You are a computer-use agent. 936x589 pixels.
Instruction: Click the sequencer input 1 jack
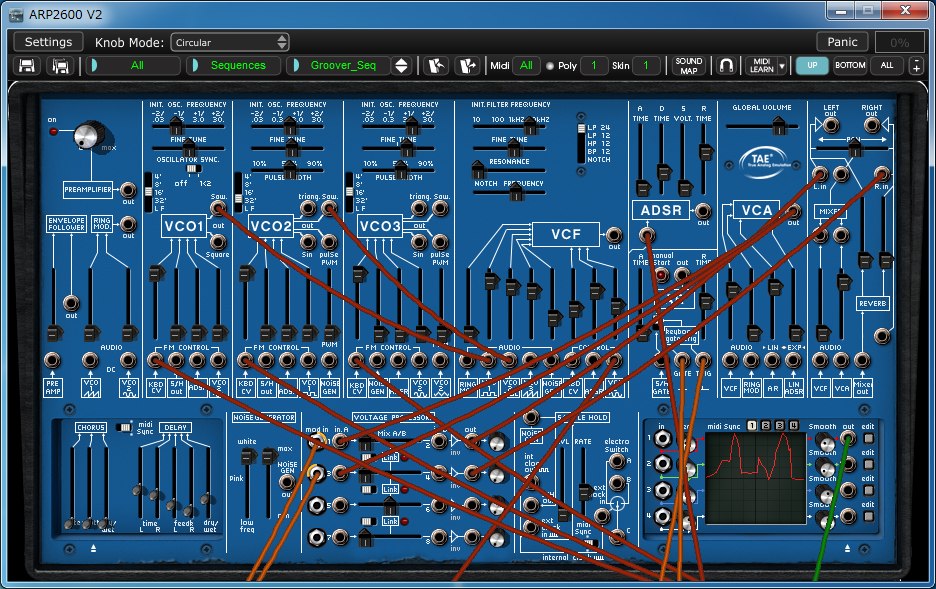coord(662,439)
